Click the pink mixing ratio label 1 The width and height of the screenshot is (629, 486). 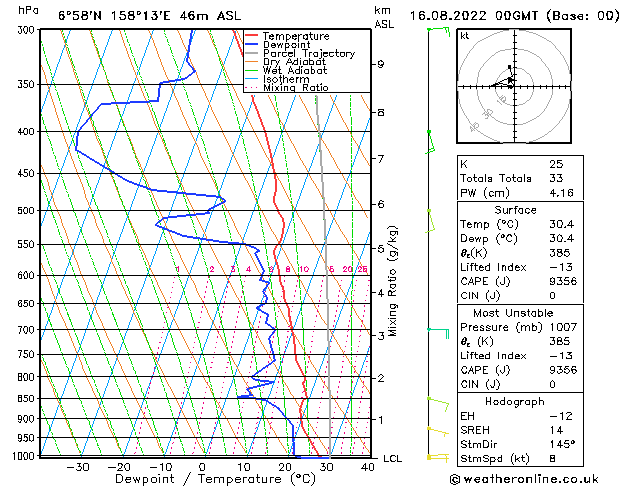coord(177,269)
